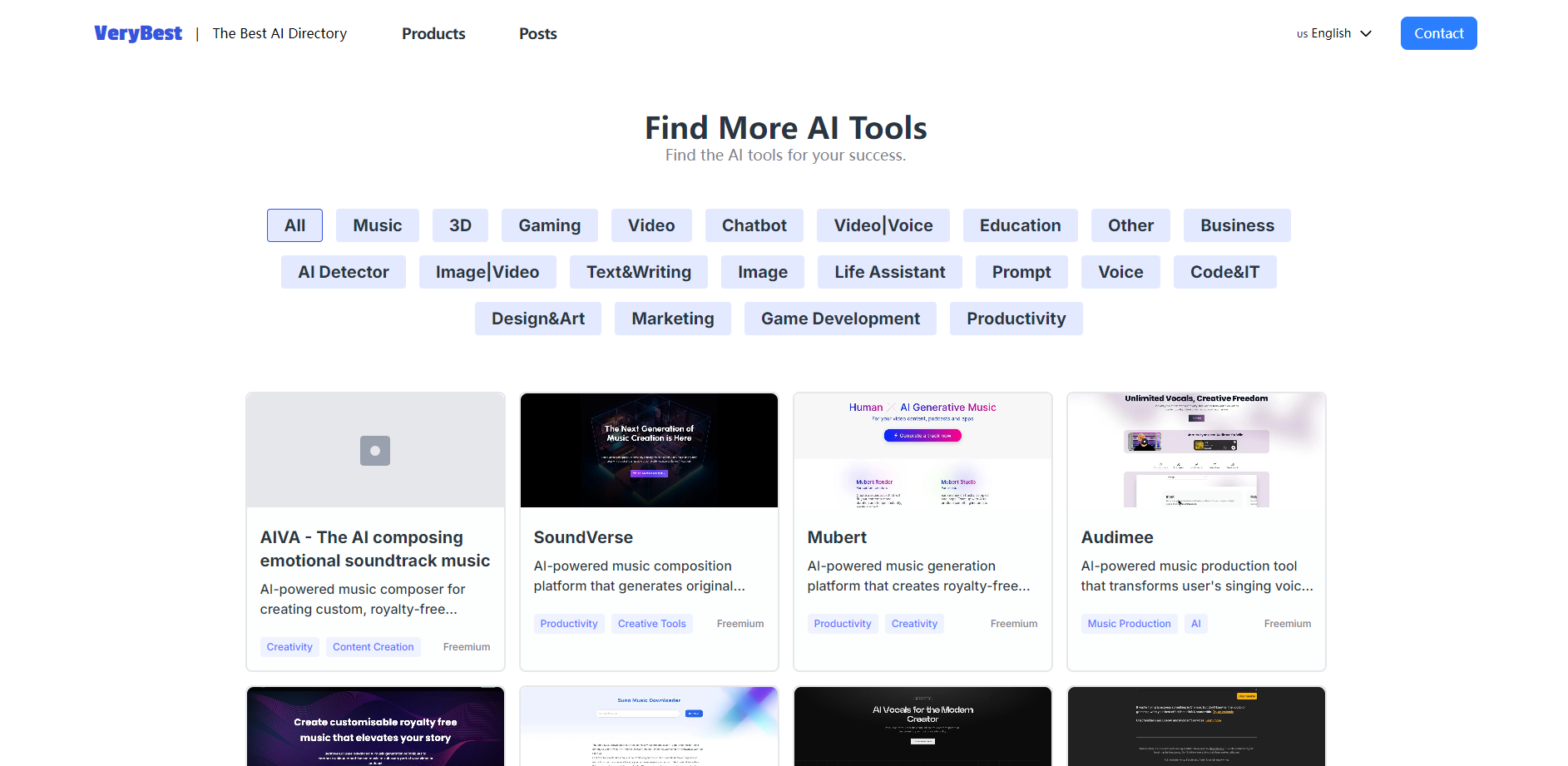The width and height of the screenshot is (1568, 766).
Task: Pick the Code&IT category
Action: coord(1225,272)
